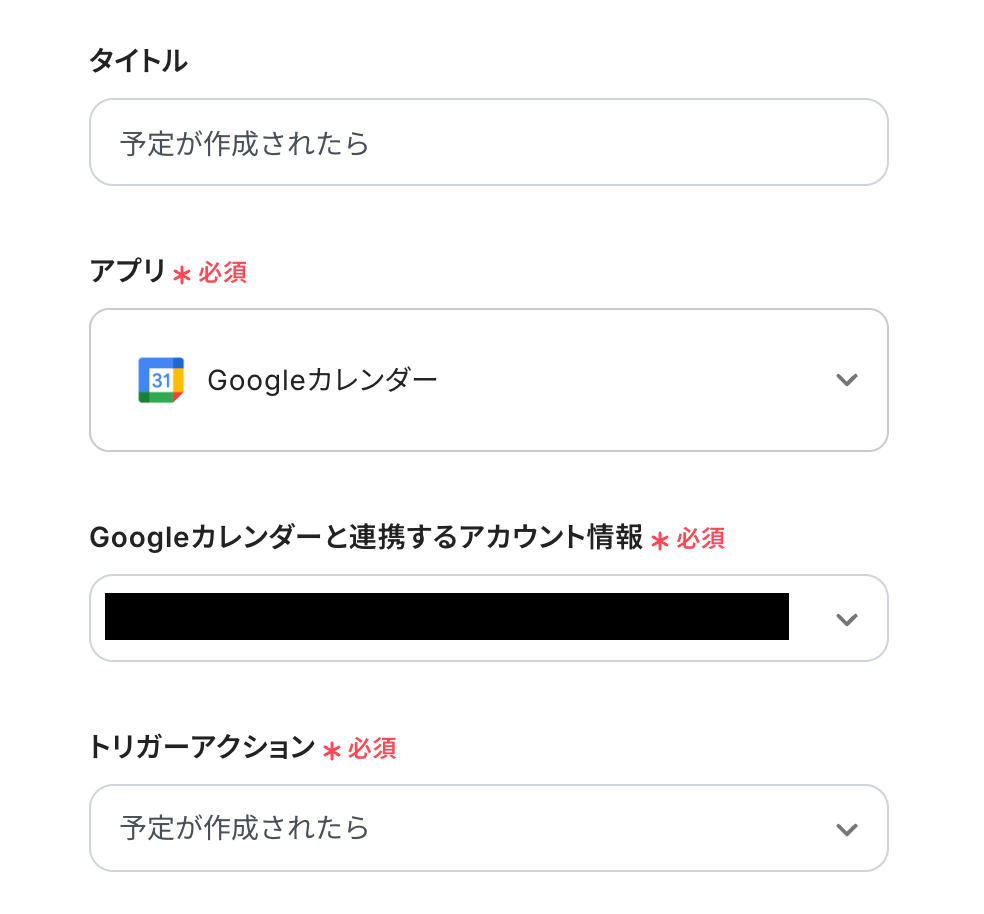Click the Google Calendar app icon
The width and height of the screenshot is (984, 914).
(160, 380)
